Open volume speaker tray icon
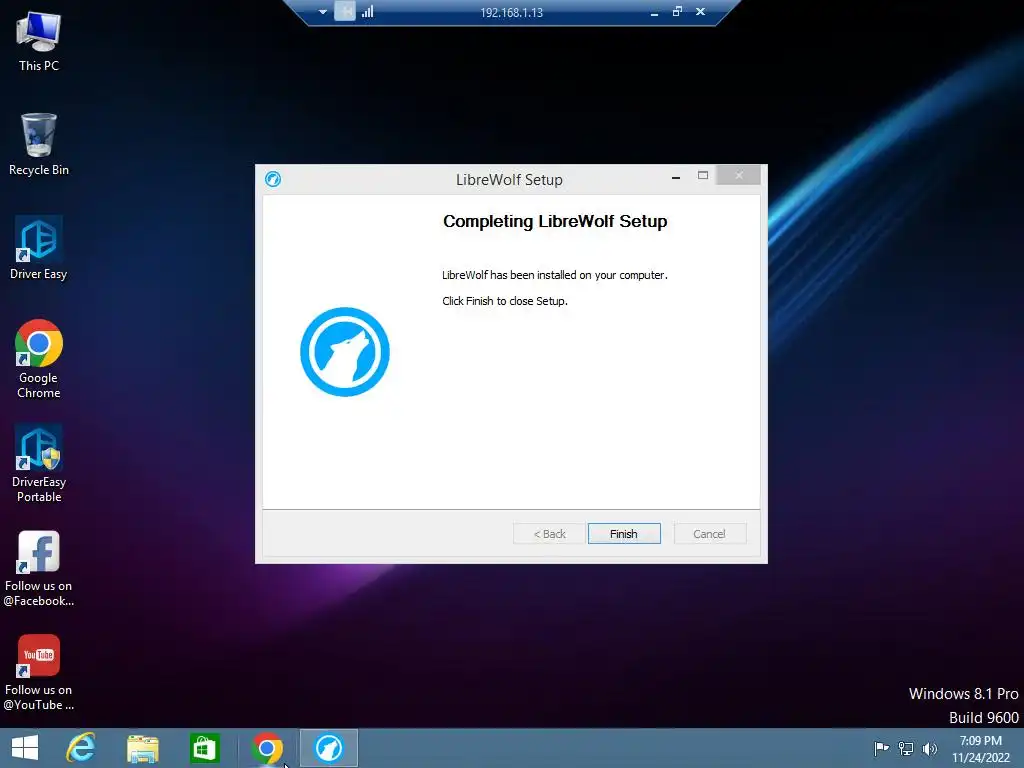This screenshot has height=768, width=1024. [930, 748]
